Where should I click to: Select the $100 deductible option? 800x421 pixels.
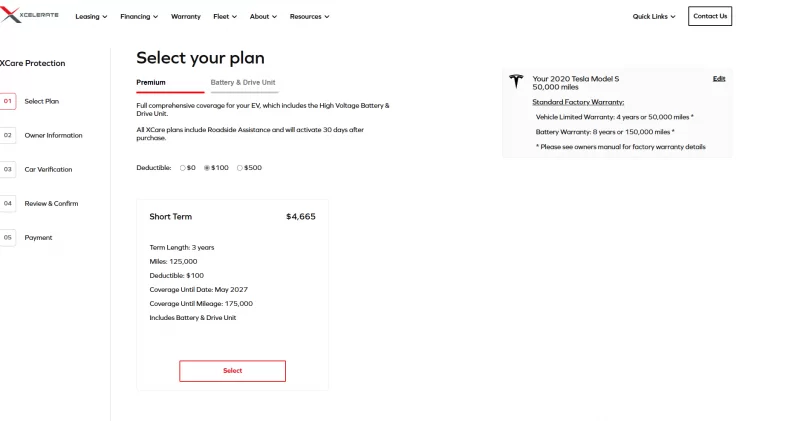point(207,168)
